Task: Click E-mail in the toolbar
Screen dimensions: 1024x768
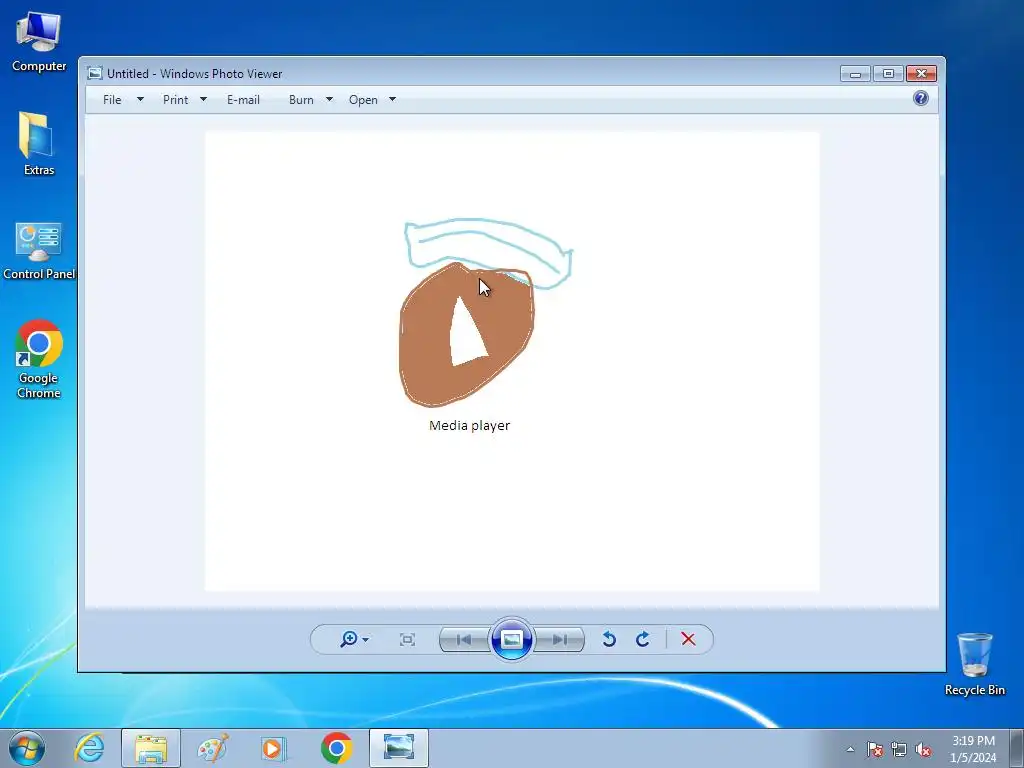Action: point(243,99)
